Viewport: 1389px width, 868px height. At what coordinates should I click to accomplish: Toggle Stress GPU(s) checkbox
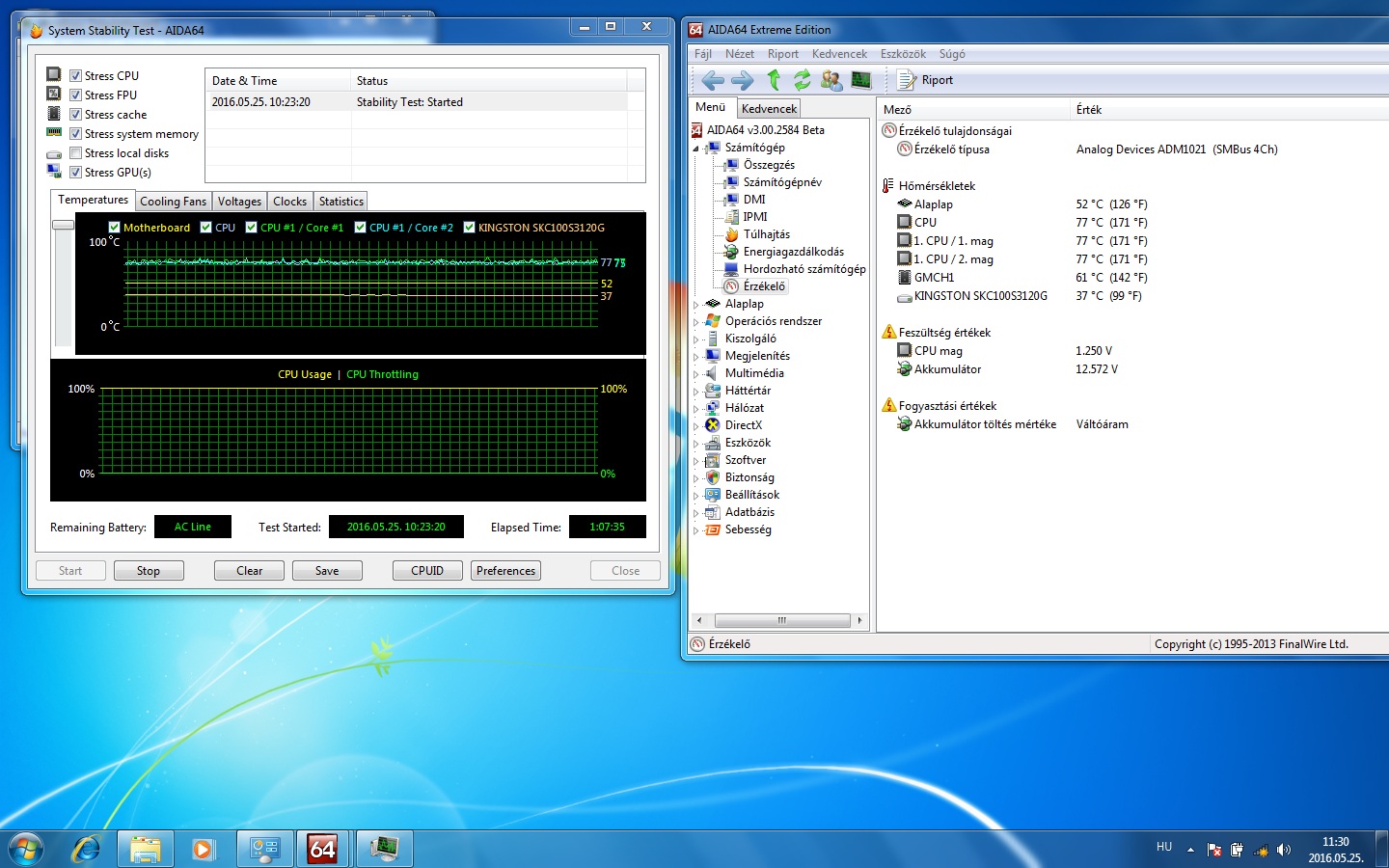[x=75, y=173]
